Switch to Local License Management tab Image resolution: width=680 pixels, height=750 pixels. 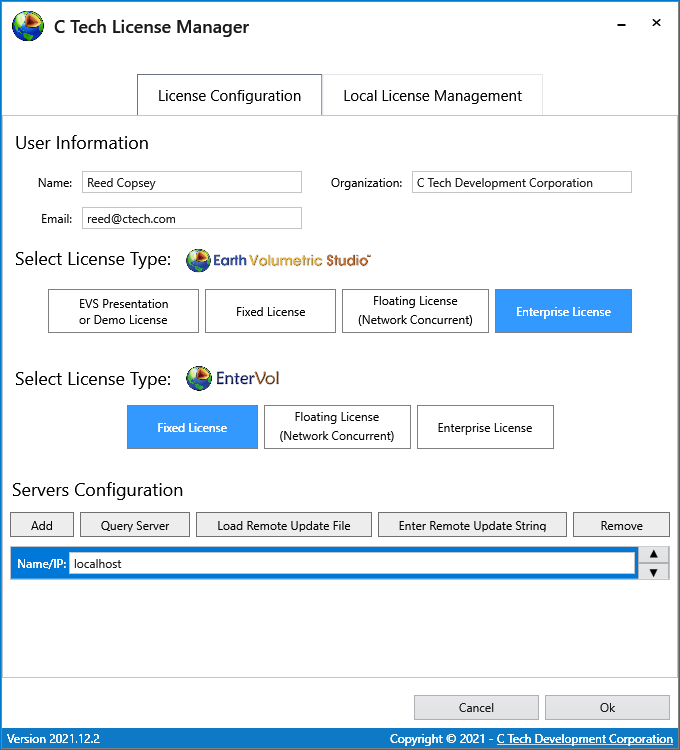(x=432, y=96)
